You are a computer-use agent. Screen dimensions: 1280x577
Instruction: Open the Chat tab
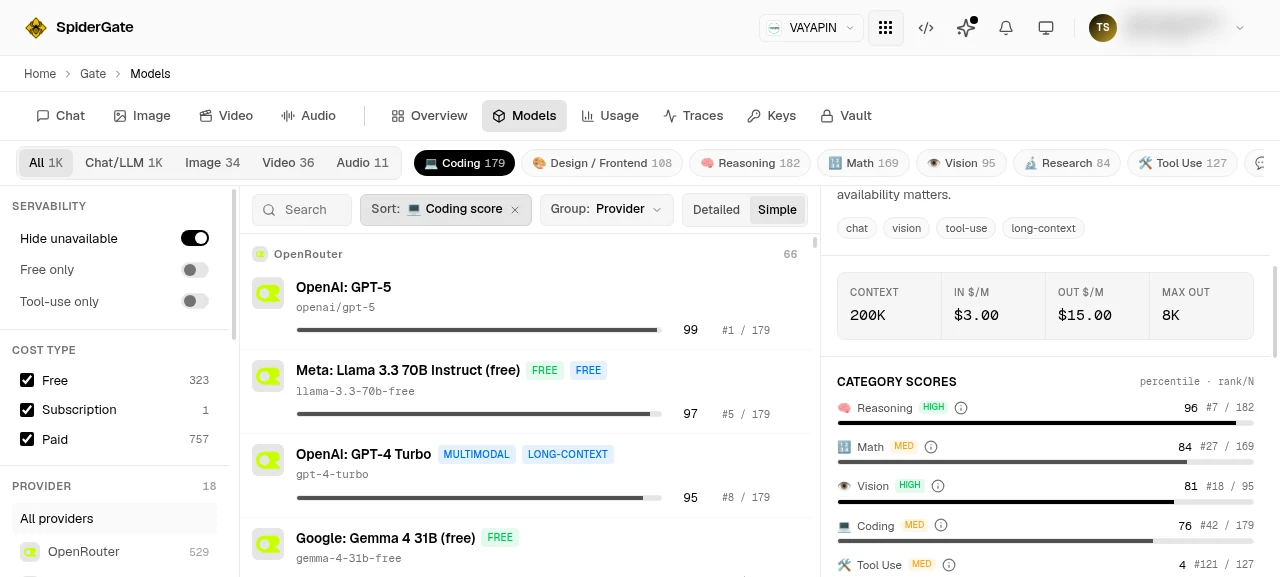[x=61, y=116]
